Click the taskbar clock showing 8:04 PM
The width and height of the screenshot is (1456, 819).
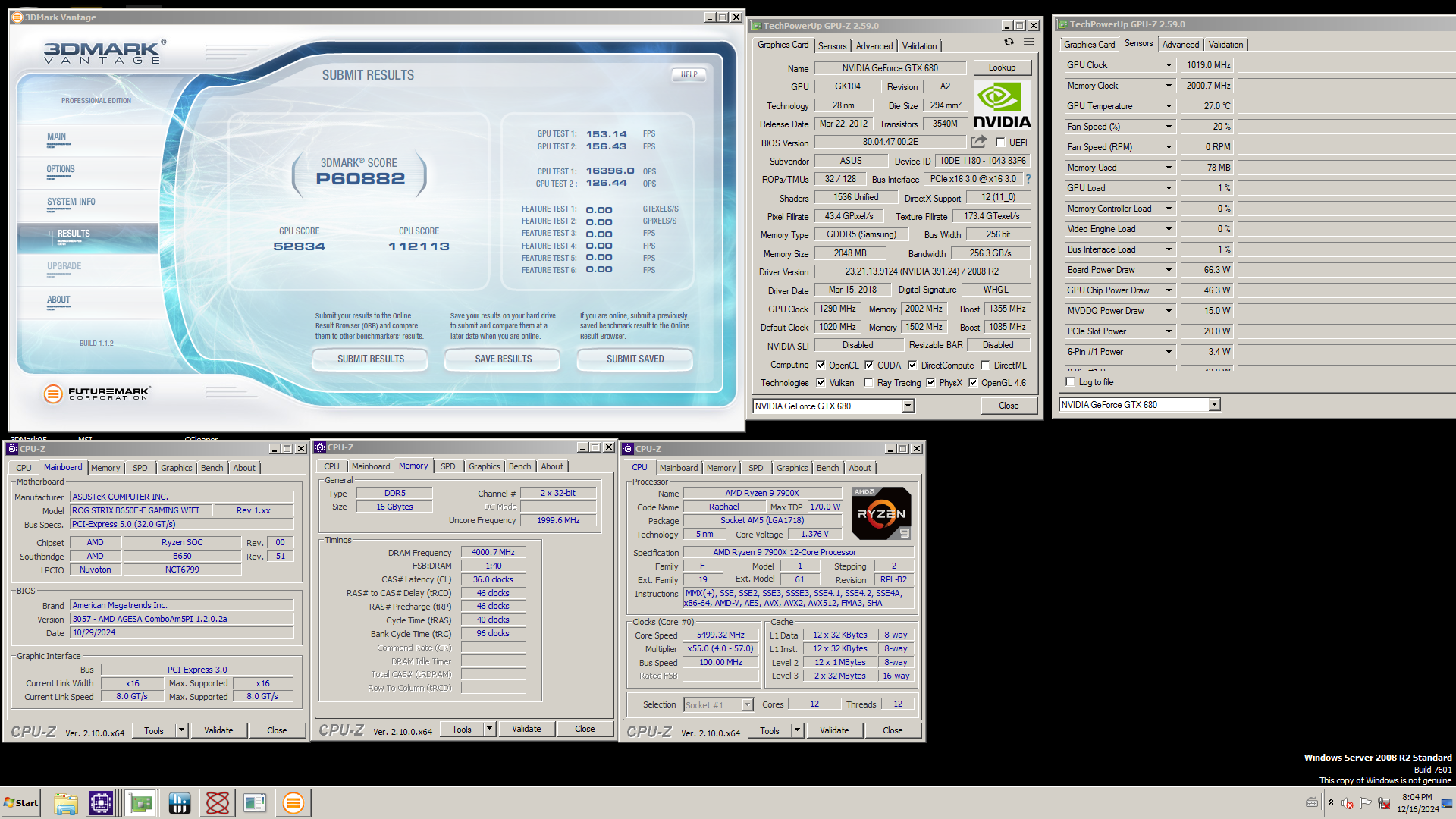(1417, 803)
